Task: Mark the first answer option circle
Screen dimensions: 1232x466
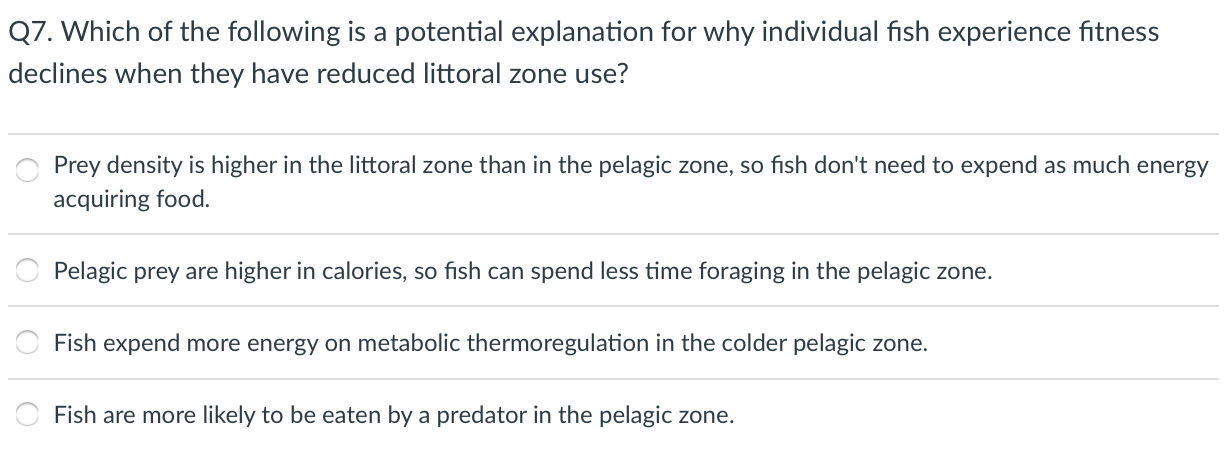Action: [x=27, y=172]
